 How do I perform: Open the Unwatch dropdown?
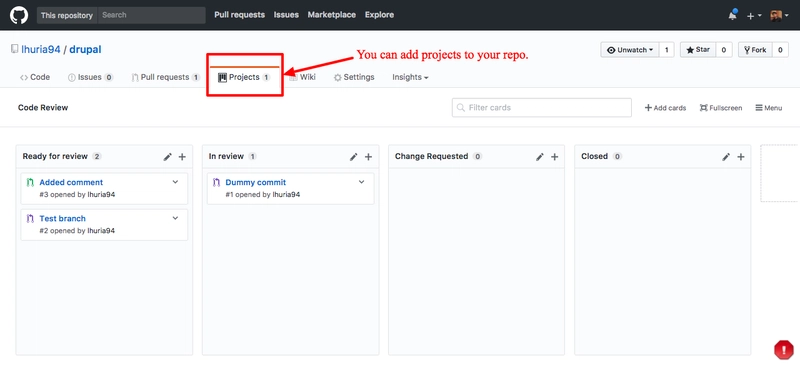coord(630,50)
